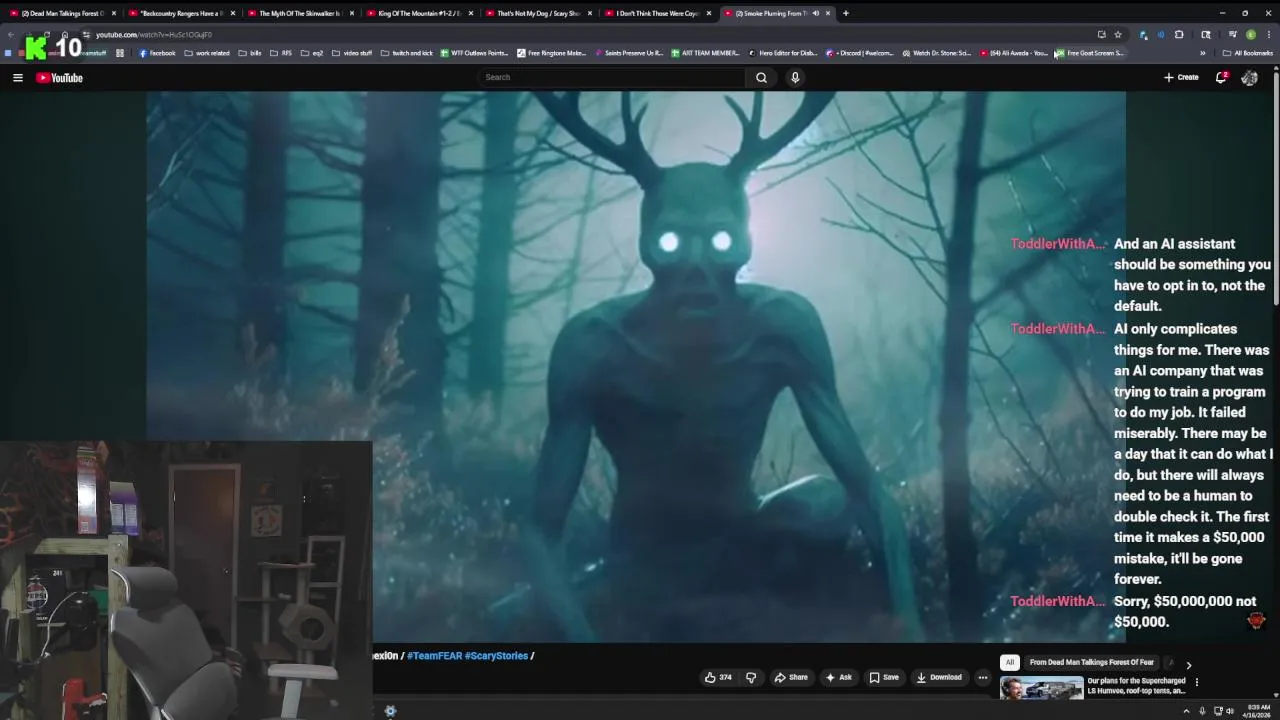Click the Ask button under video
This screenshot has height=720, width=1280.
pos(838,677)
